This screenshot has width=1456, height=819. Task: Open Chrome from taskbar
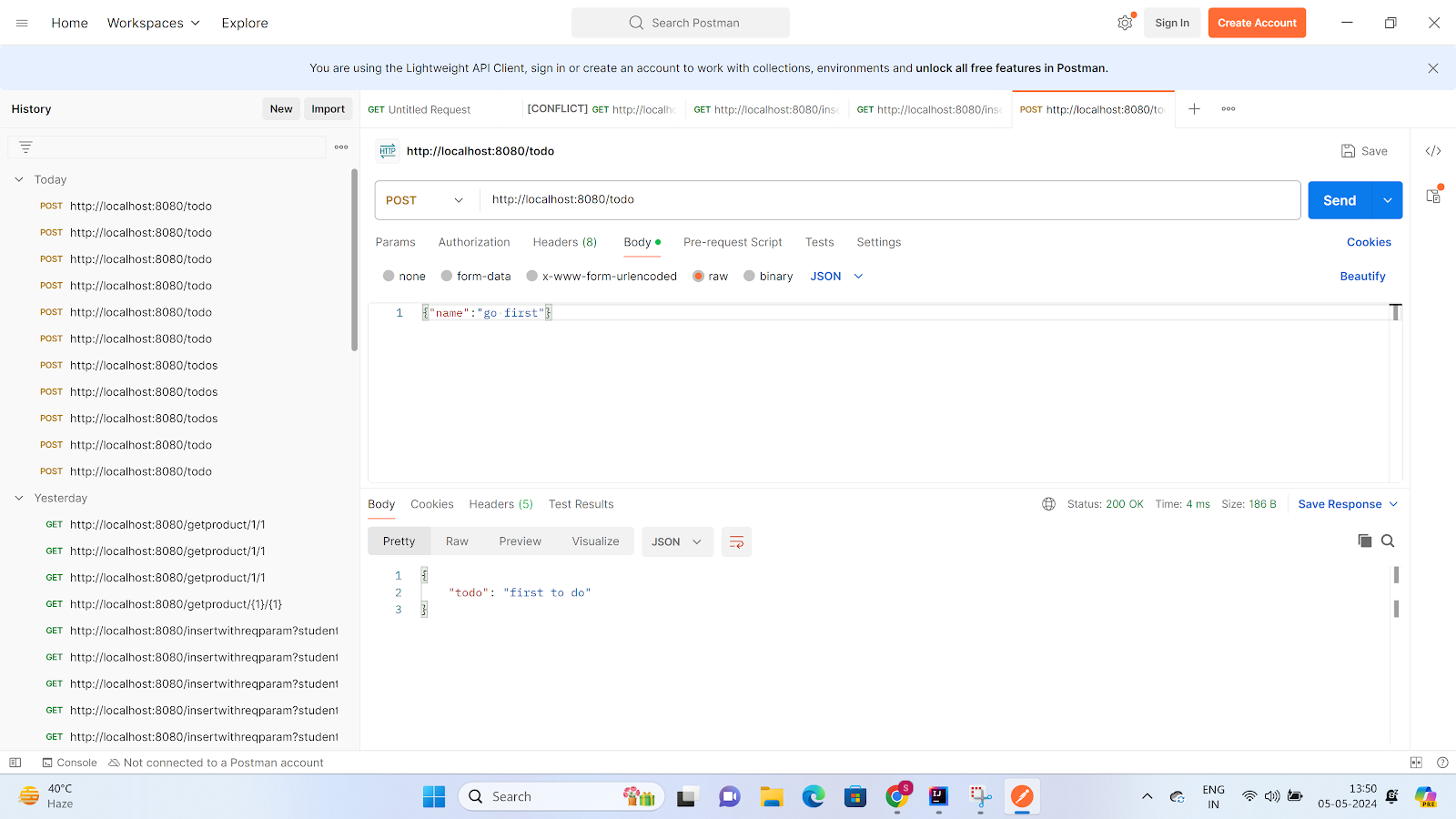click(x=897, y=796)
